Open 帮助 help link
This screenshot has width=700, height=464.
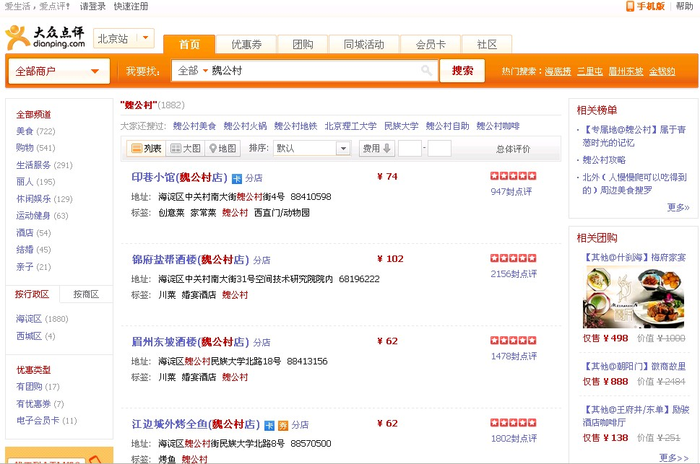coord(684,6)
